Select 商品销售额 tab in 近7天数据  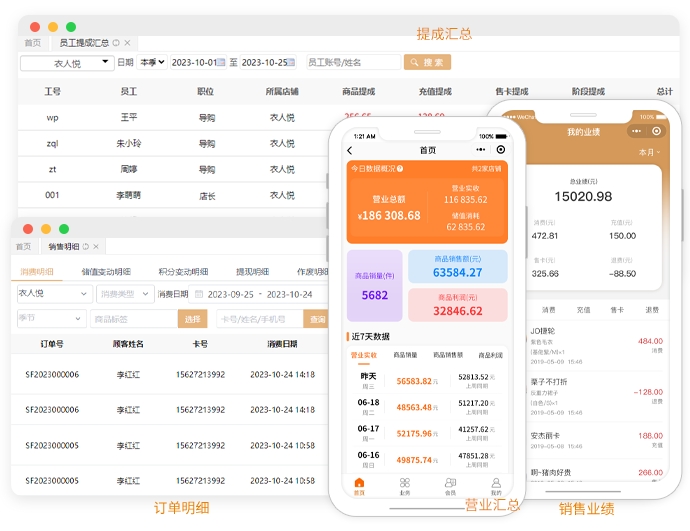pos(448,355)
